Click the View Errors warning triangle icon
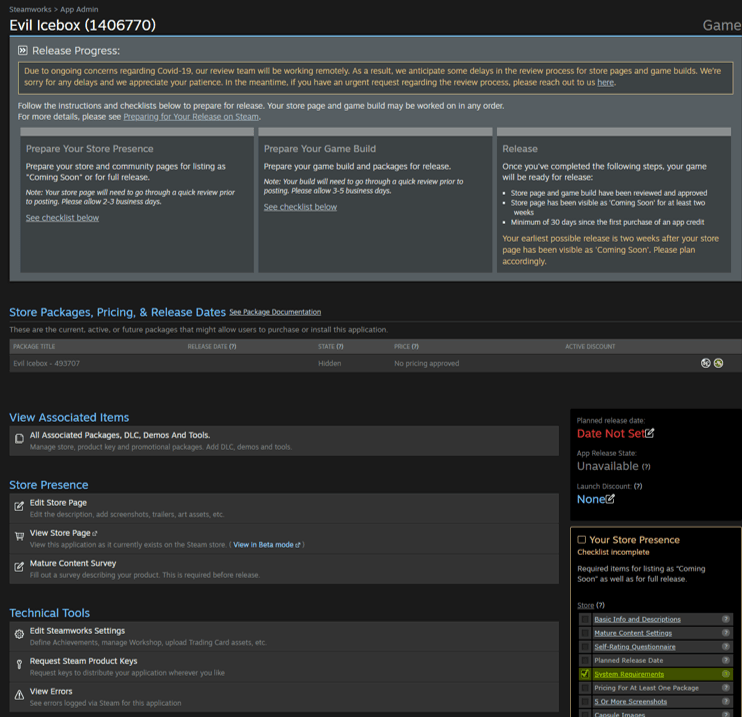This screenshot has height=717, width=742. click(x=19, y=695)
